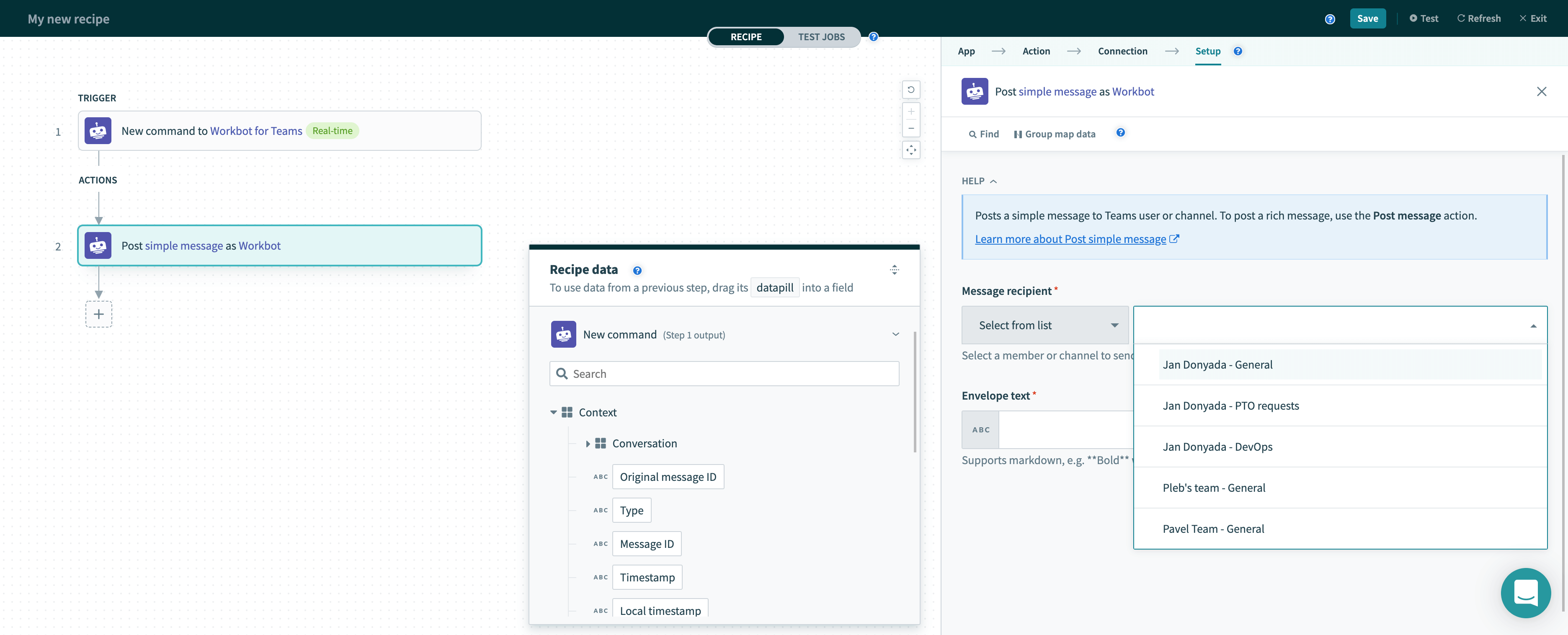
Task: Click the Recipe data Search field
Action: pyautogui.click(x=724, y=374)
